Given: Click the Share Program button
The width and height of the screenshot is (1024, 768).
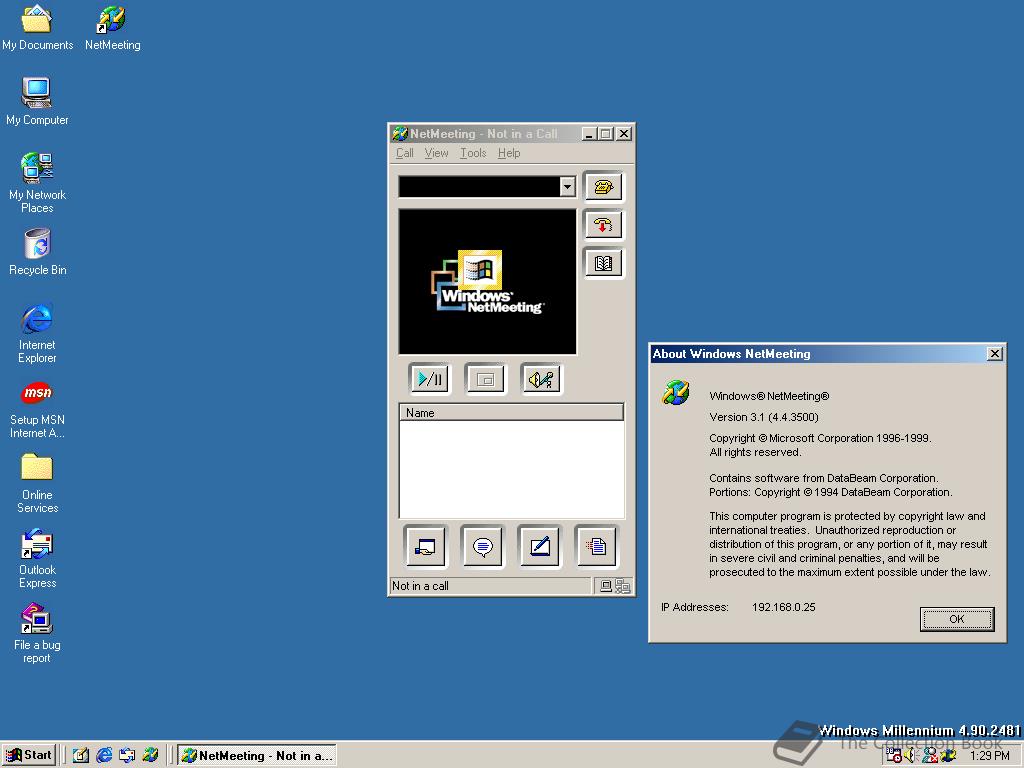Looking at the screenshot, I should click(x=425, y=546).
